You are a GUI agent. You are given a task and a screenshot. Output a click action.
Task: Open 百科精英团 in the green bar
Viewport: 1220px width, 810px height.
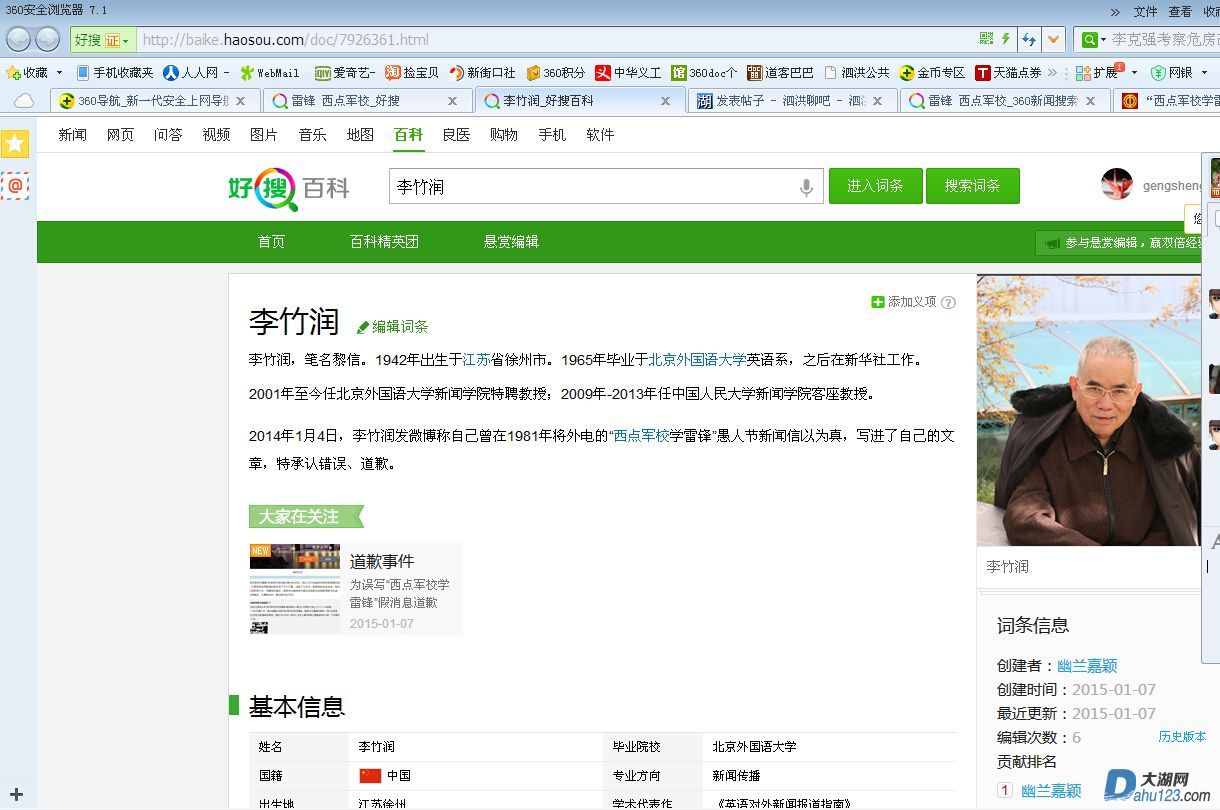click(x=384, y=242)
